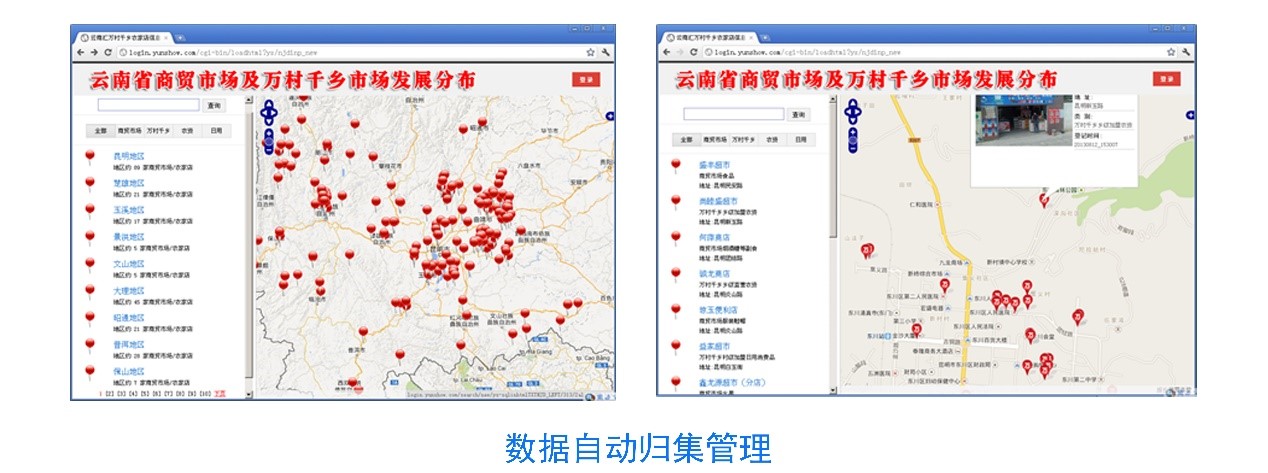1268x473 pixels.
Task: Open 盛丰超市 store link
Action: point(713,165)
